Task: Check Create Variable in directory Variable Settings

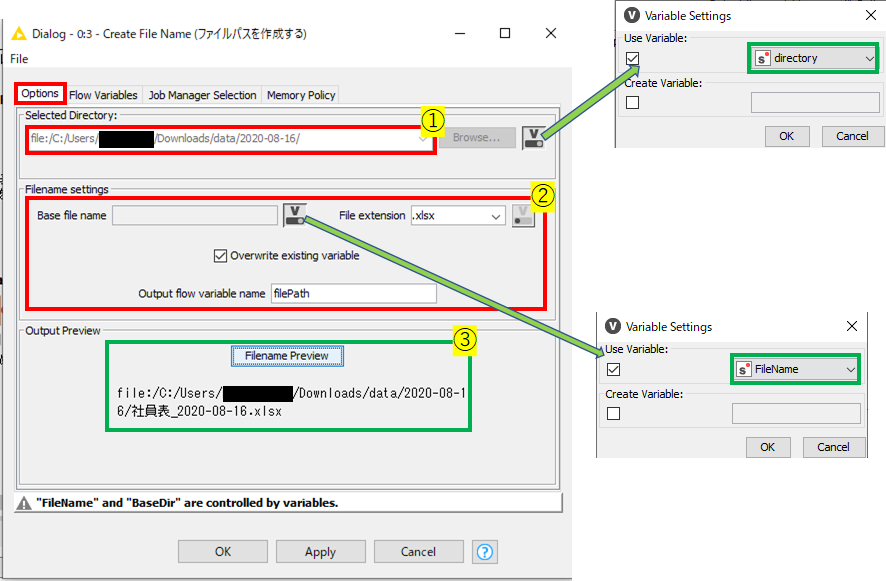Action: point(632,102)
